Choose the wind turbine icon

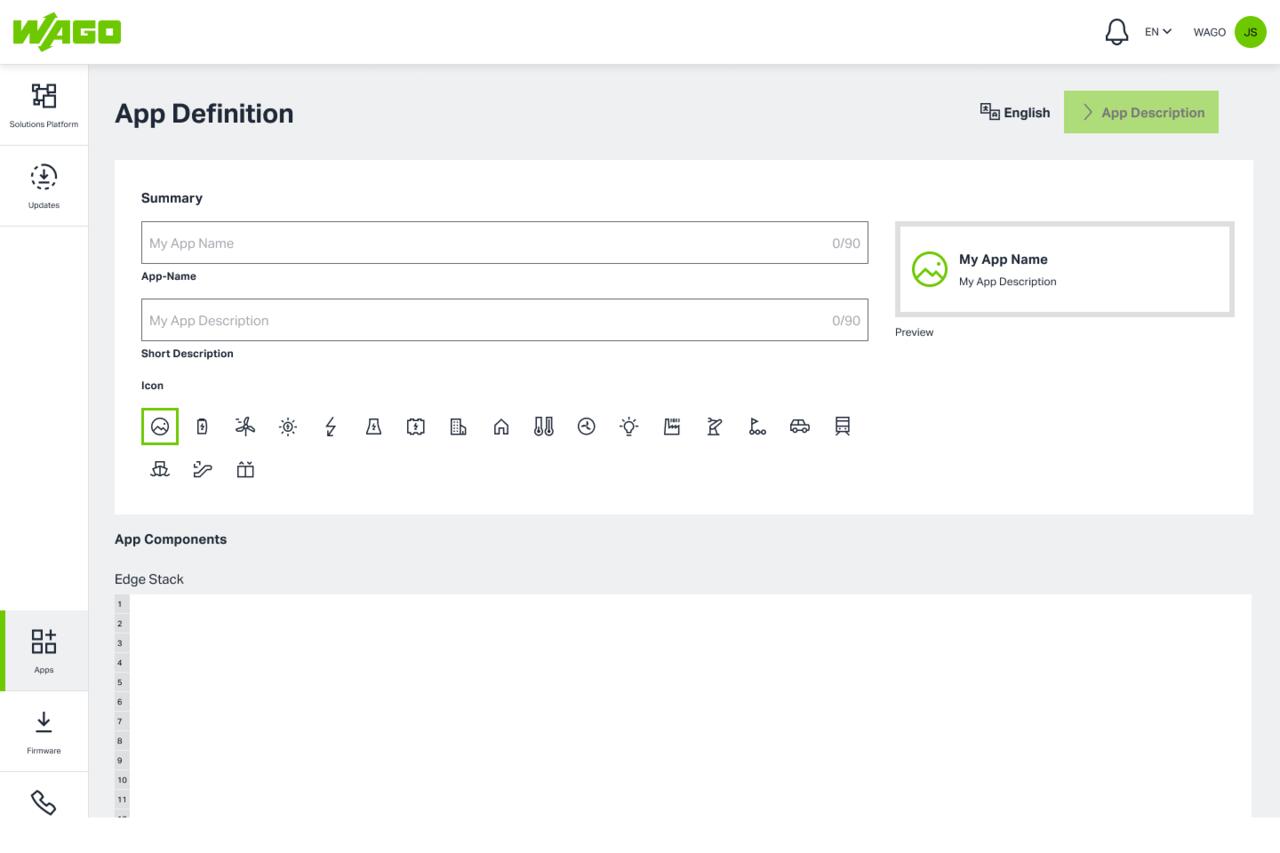pyautogui.click(x=245, y=427)
